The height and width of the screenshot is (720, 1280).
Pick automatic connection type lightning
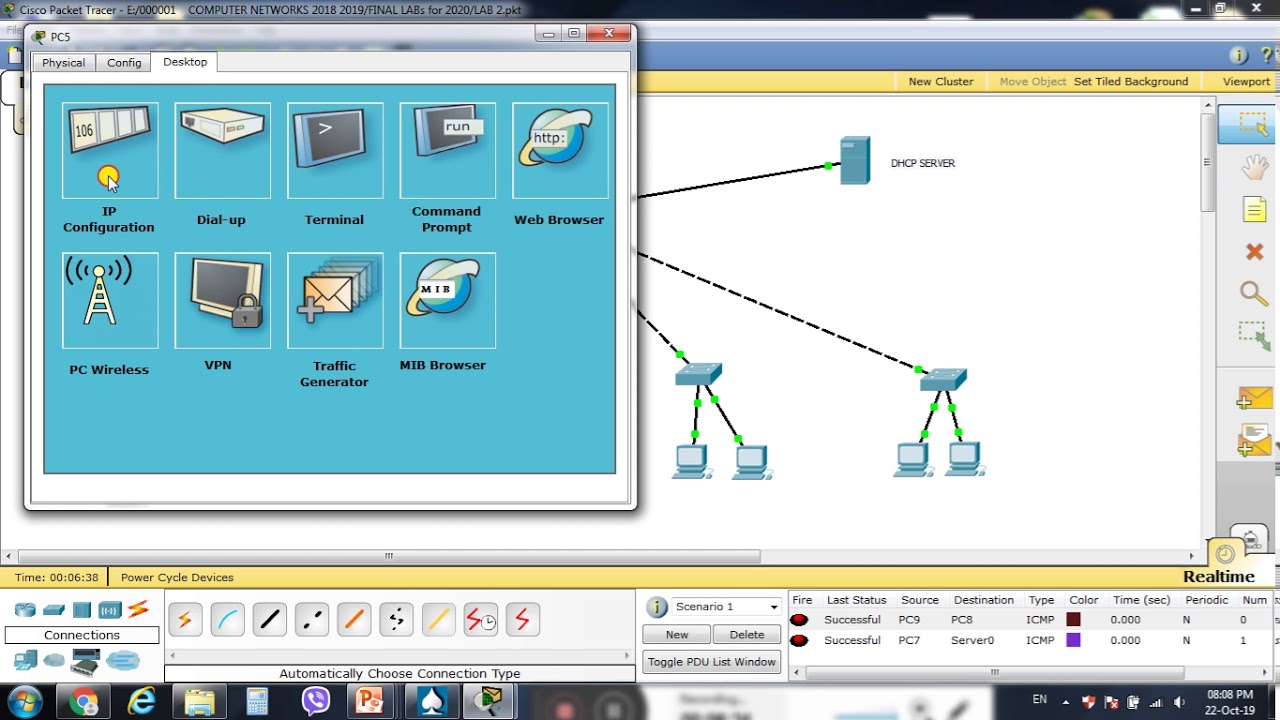185,620
